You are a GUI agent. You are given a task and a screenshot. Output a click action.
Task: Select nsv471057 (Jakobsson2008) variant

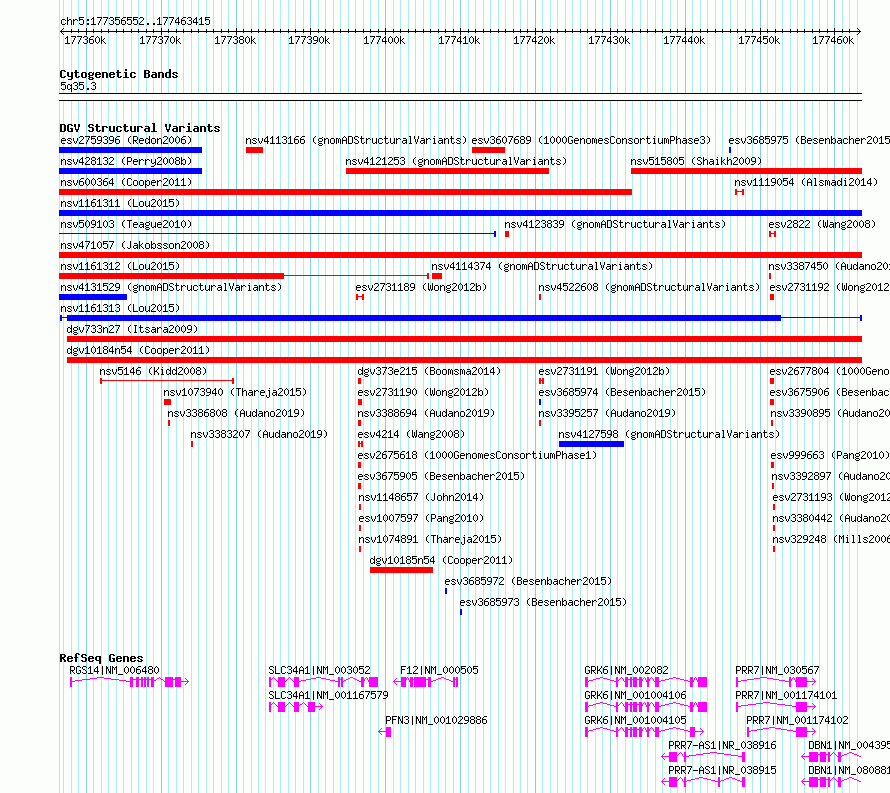click(135, 245)
